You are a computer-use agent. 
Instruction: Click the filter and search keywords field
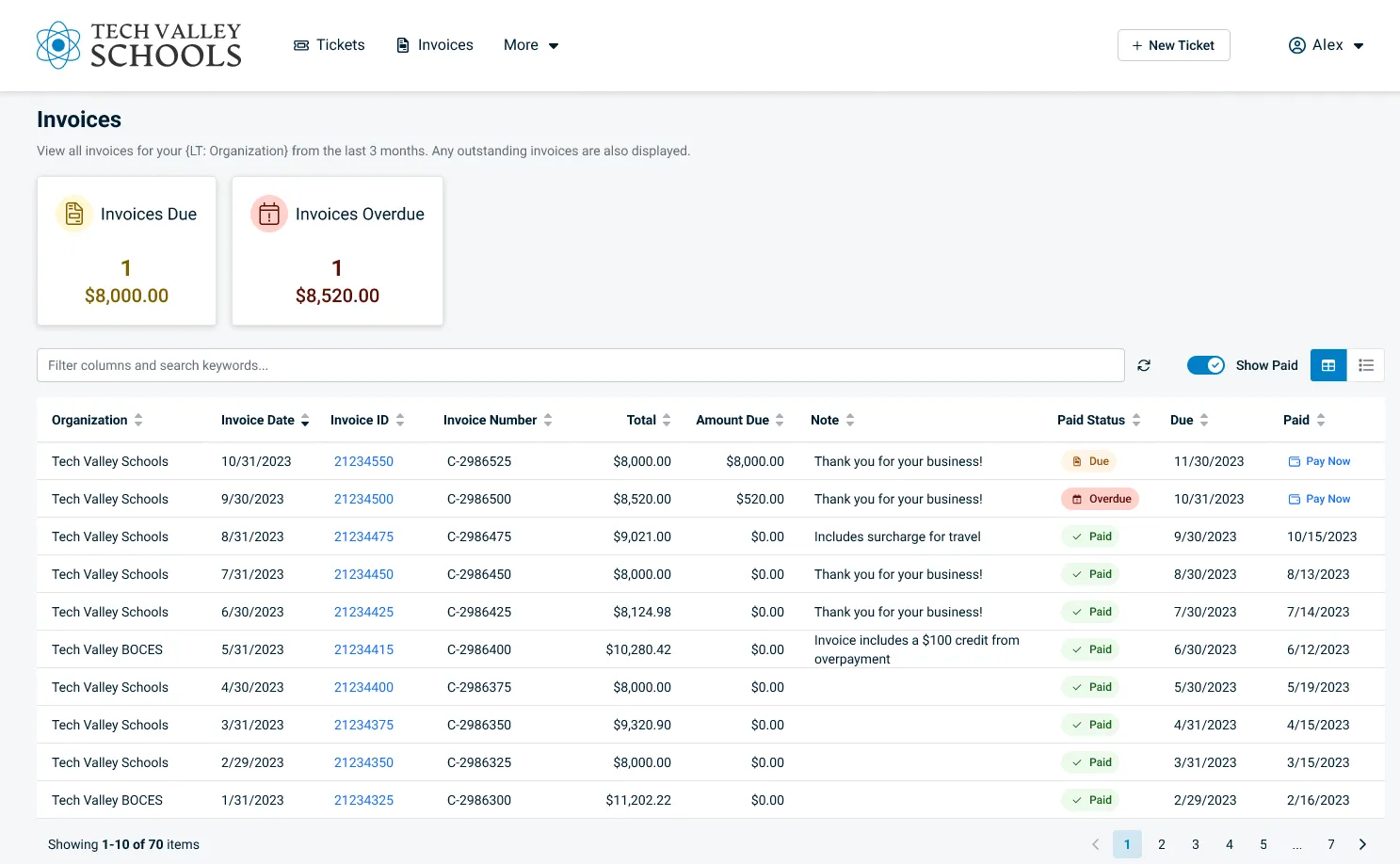click(580, 365)
